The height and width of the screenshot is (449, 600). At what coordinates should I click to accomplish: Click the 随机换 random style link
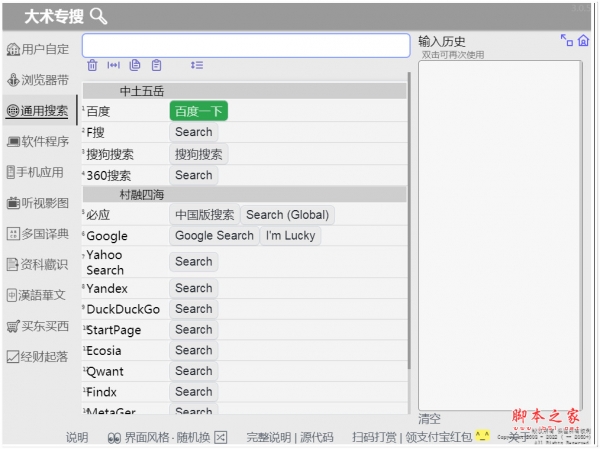[x=193, y=437]
